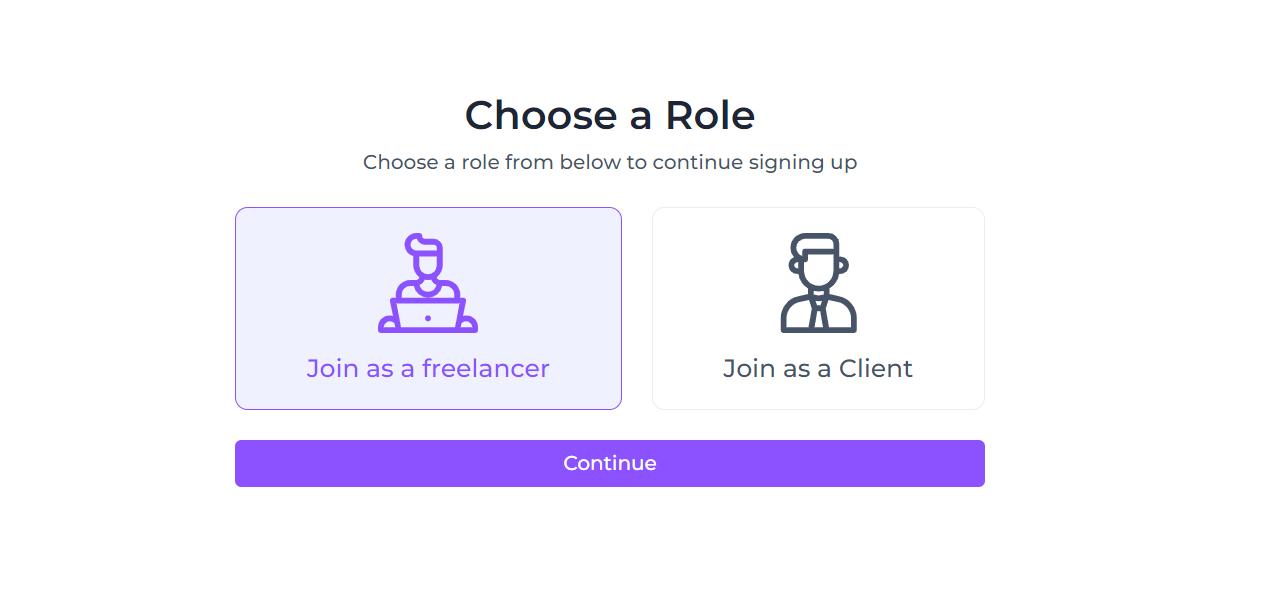This screenshot has width=1282, height=593.
Task: Click the necktie on the client icon
Action: pos(818,315)
